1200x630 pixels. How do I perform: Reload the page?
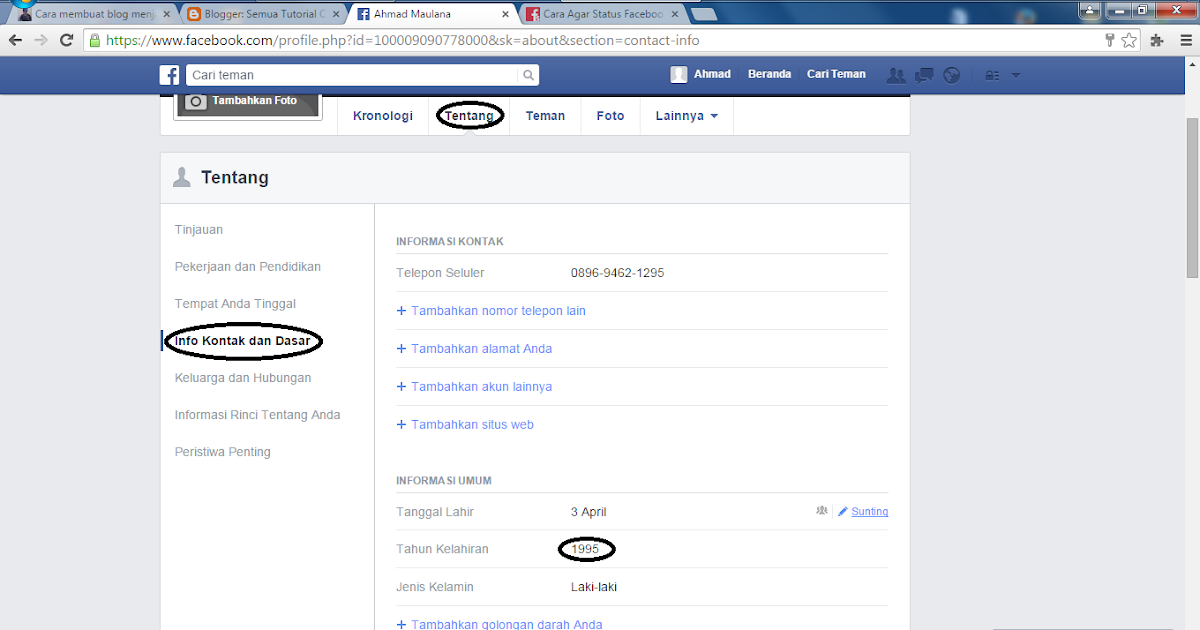[67, 40]
